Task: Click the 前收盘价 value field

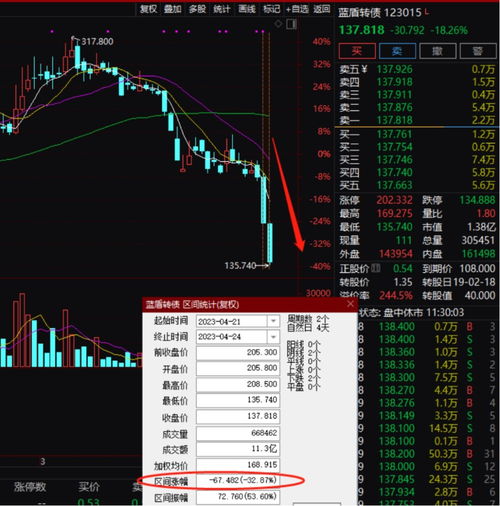Action: click(x=238, y=353)
